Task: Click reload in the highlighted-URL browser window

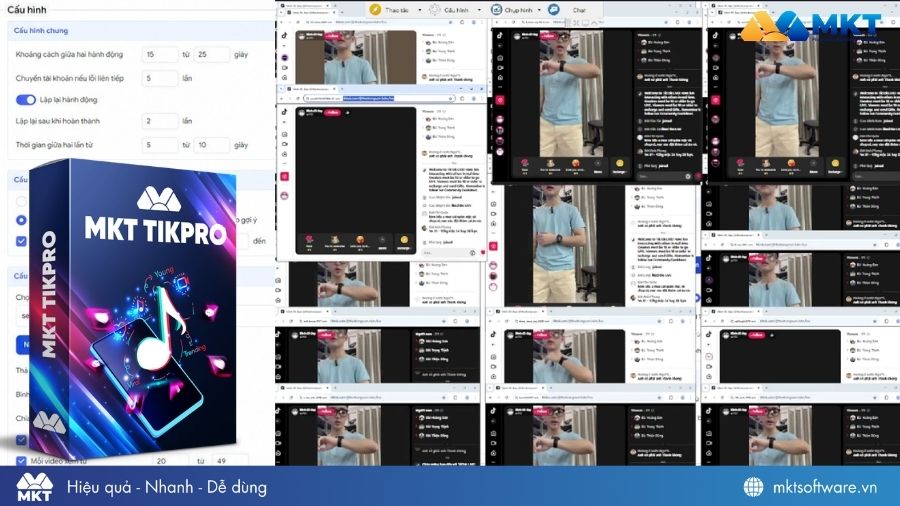Action: point(298,98)
